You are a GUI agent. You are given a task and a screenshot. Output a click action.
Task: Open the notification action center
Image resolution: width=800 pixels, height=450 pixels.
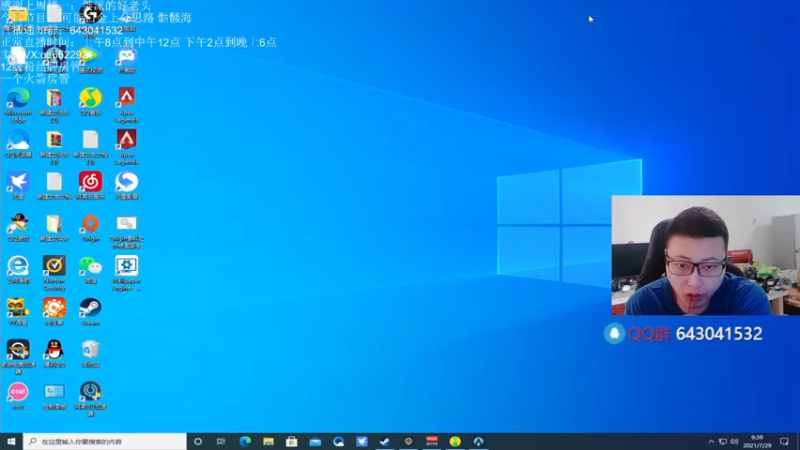784,441
